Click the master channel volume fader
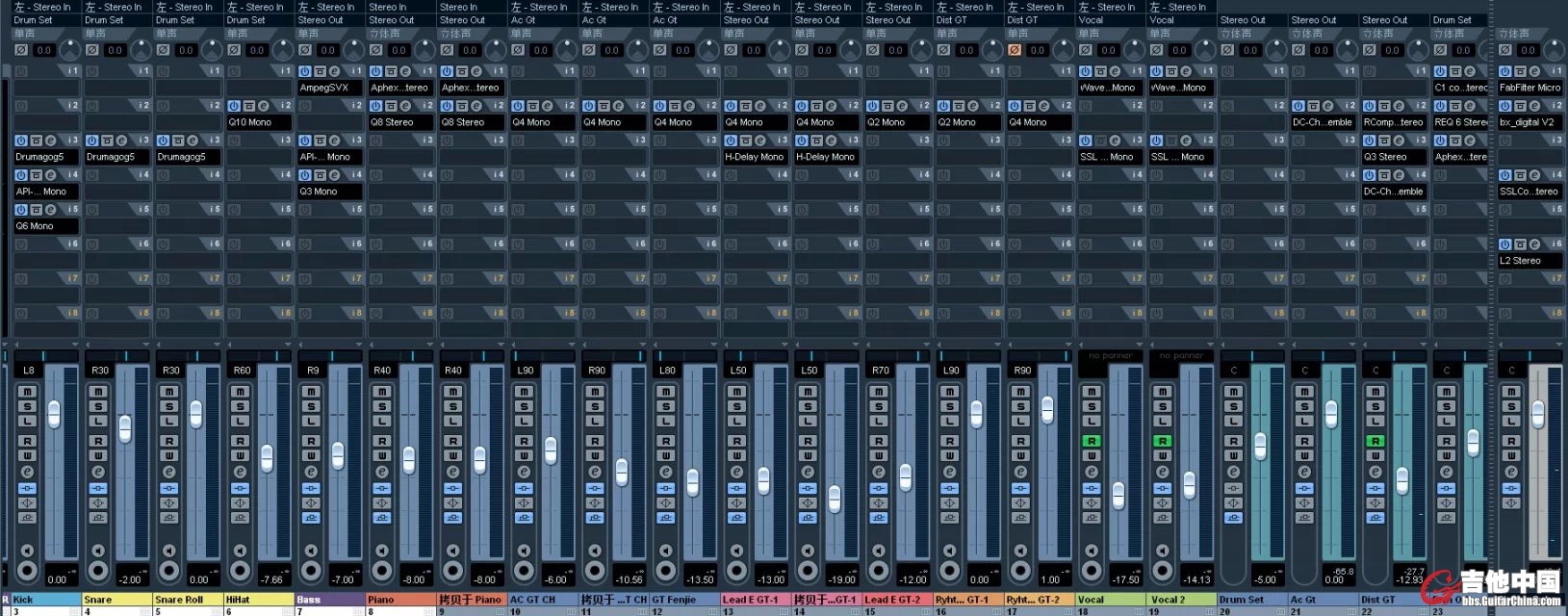The width and height of the screenshot is (1568, 616). [1538, 415]
